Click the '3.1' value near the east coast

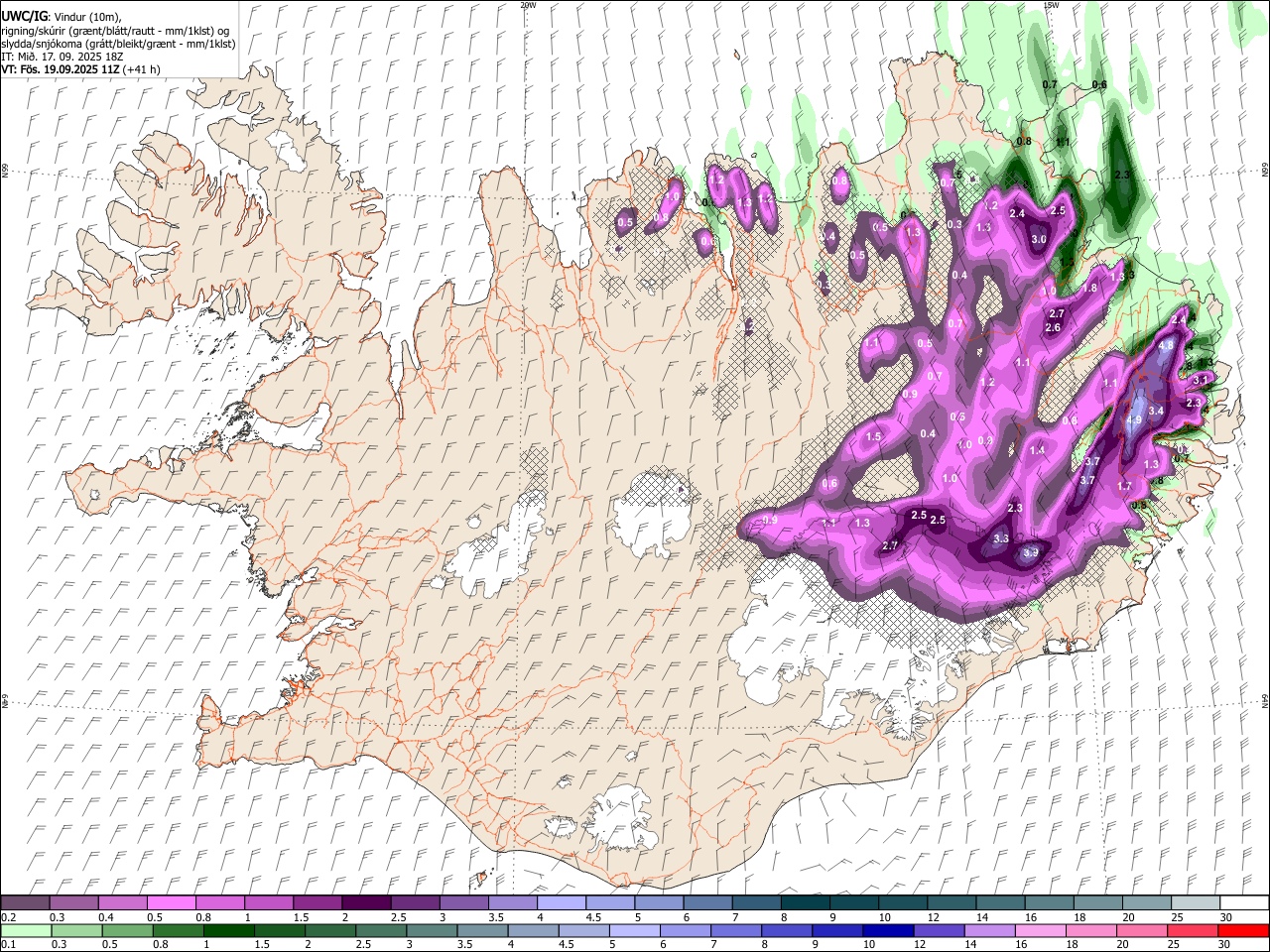point(1200,380)
